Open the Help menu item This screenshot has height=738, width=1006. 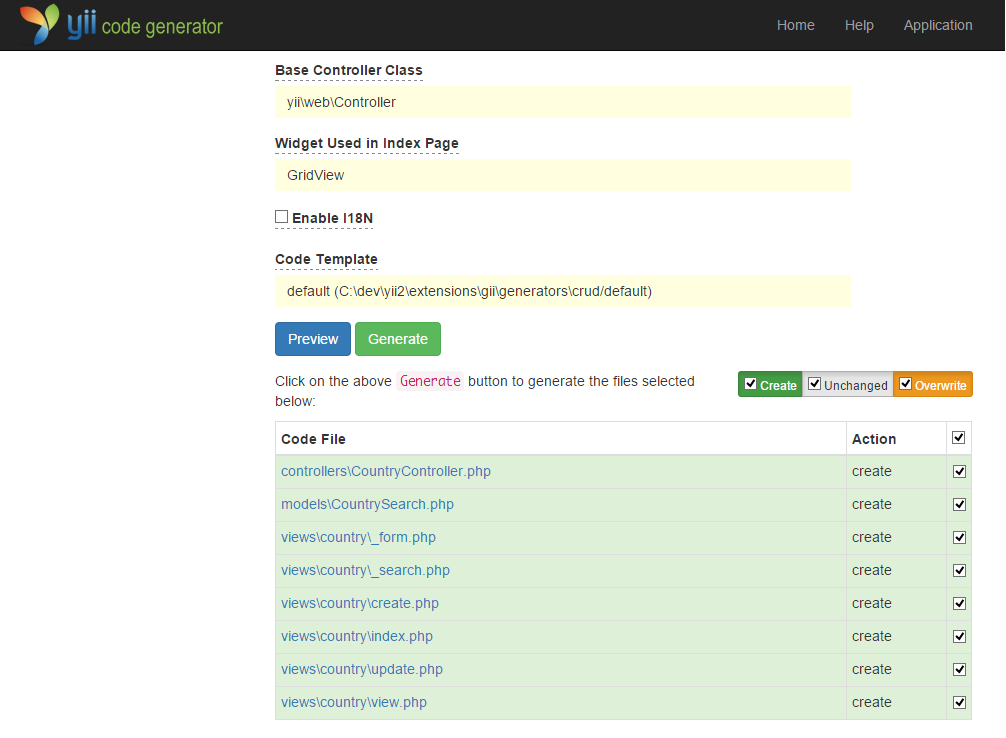pos(858,25)
